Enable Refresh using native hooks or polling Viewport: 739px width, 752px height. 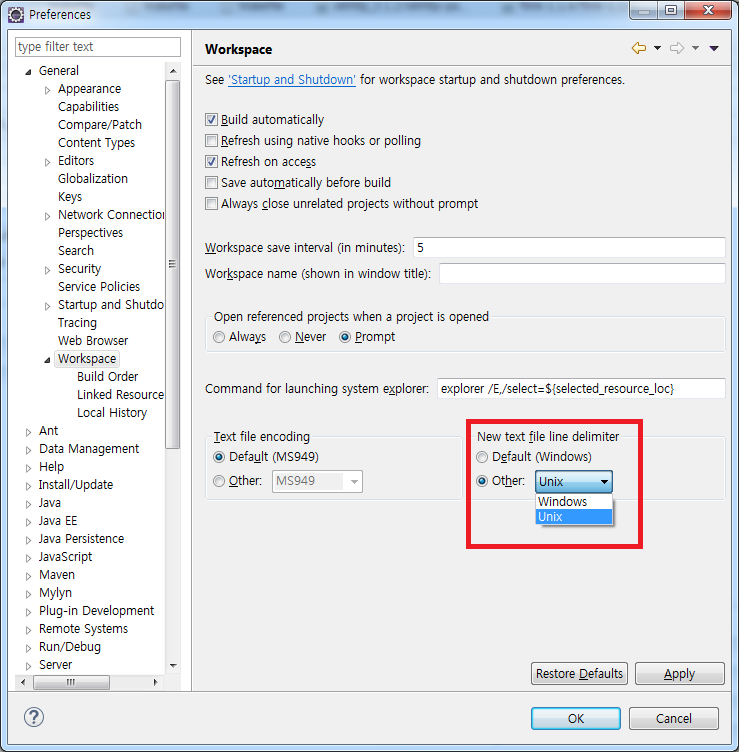tap(211, 141)
